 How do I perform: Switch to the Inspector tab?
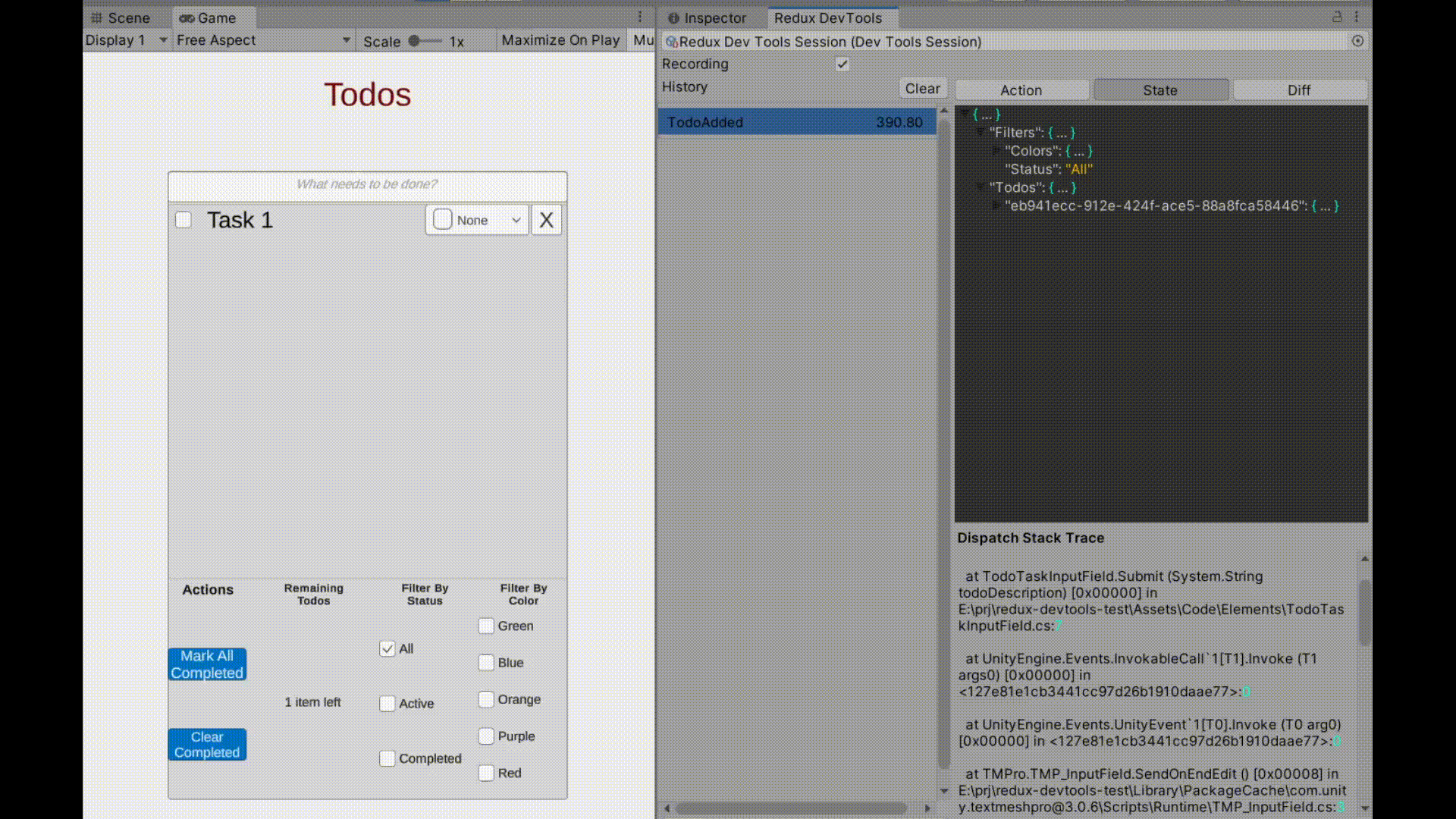[707, 17]
